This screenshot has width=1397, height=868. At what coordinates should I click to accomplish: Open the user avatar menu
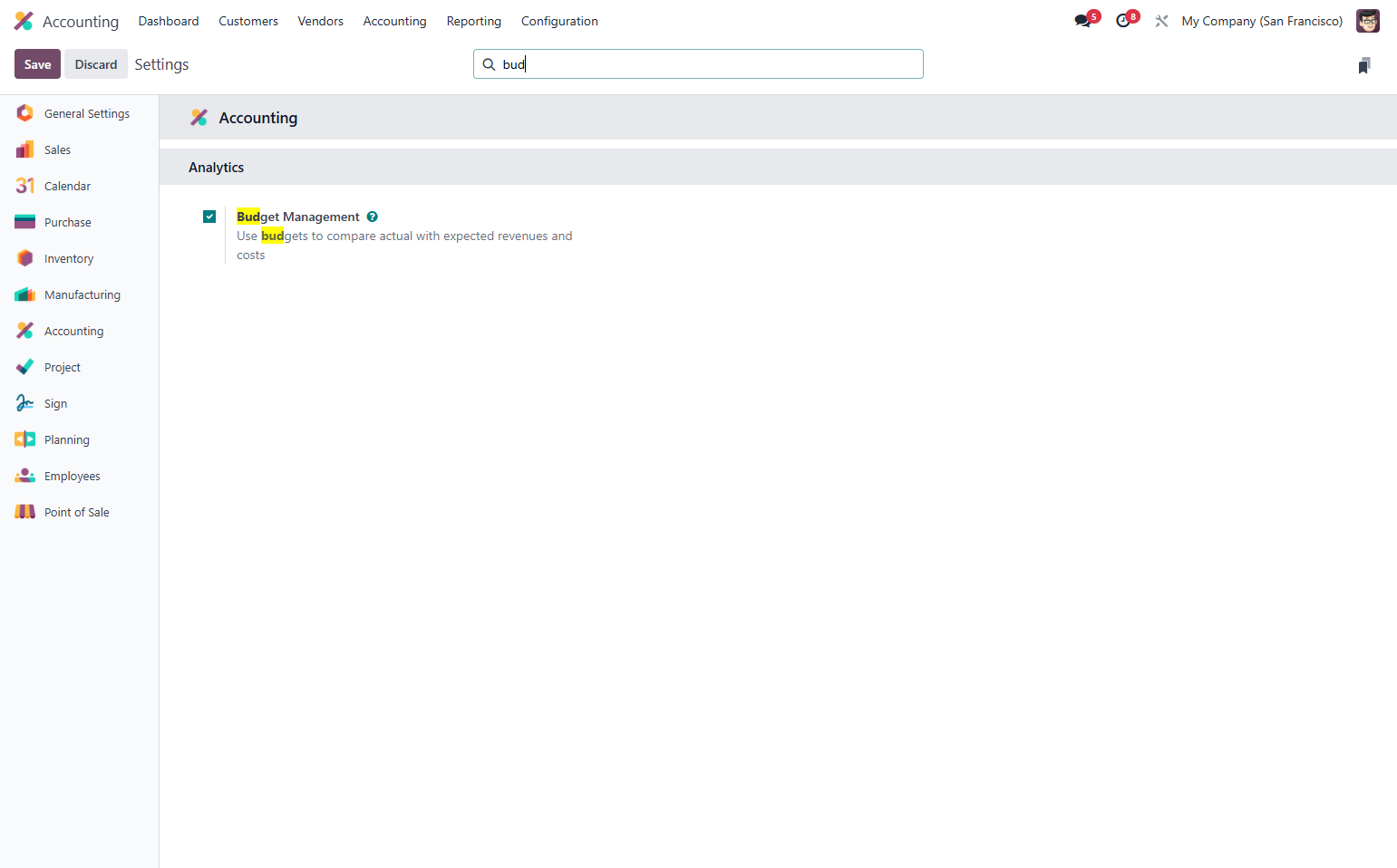point(1367,21)
